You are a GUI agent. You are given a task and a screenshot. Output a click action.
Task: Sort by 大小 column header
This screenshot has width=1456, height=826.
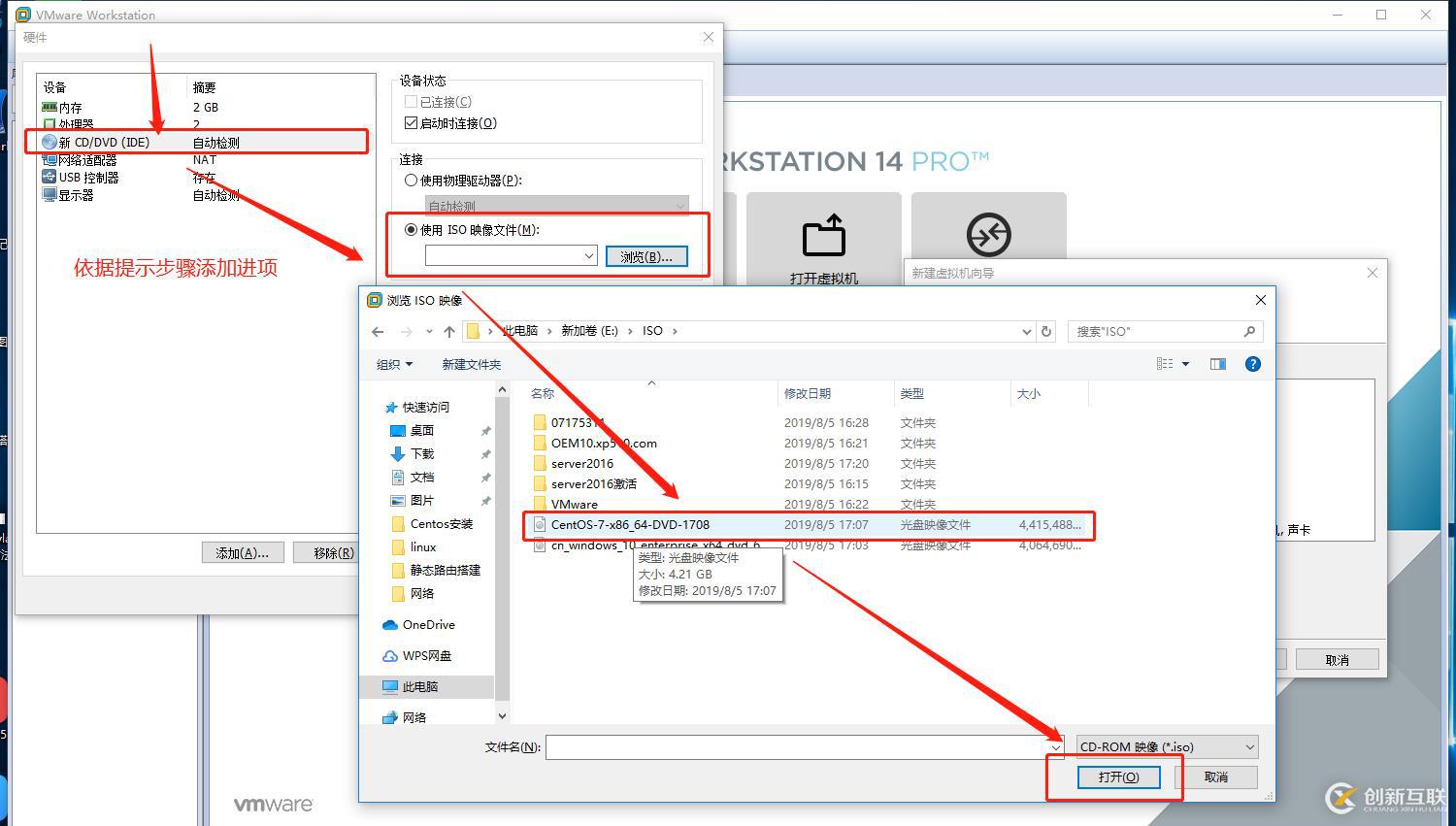click(1028, 393)
